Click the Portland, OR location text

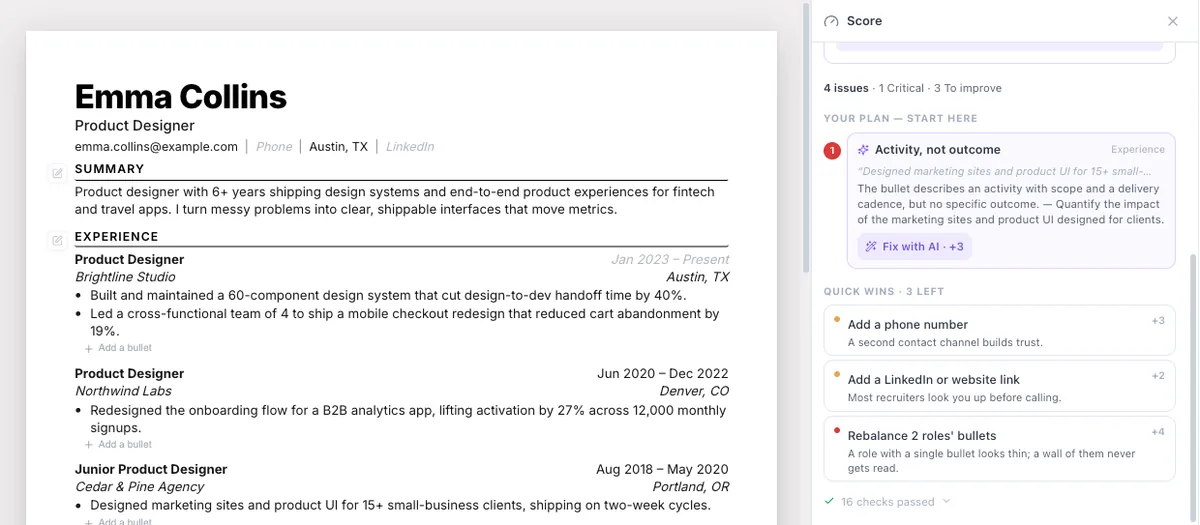pos(690,487)
